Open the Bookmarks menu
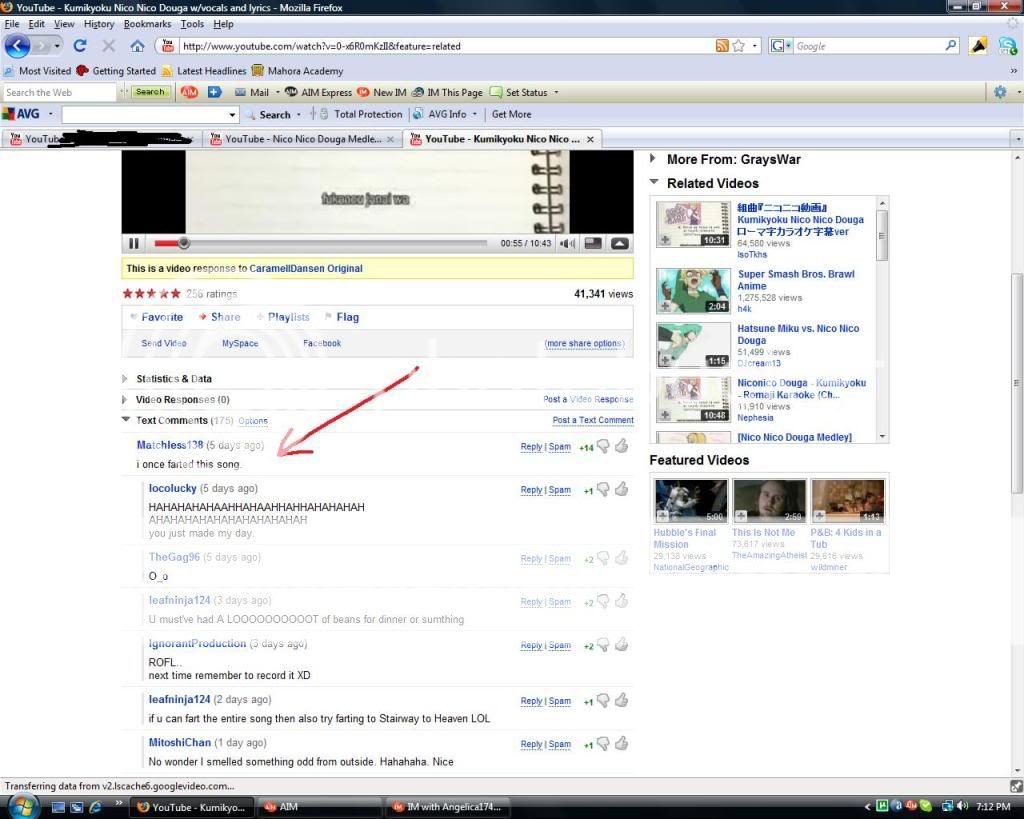 (147, 24)
